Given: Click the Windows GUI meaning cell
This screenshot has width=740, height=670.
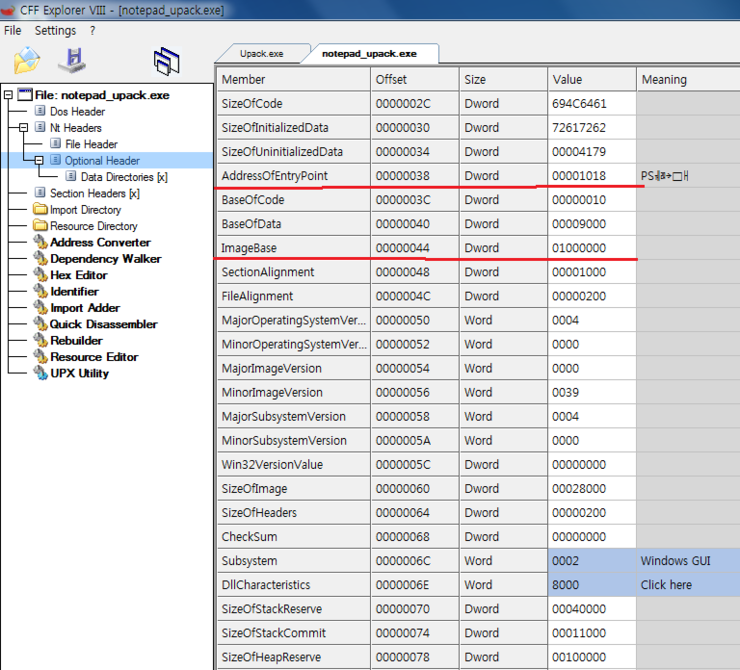Looking at the screenshot, I should click(x=689, y=561).
